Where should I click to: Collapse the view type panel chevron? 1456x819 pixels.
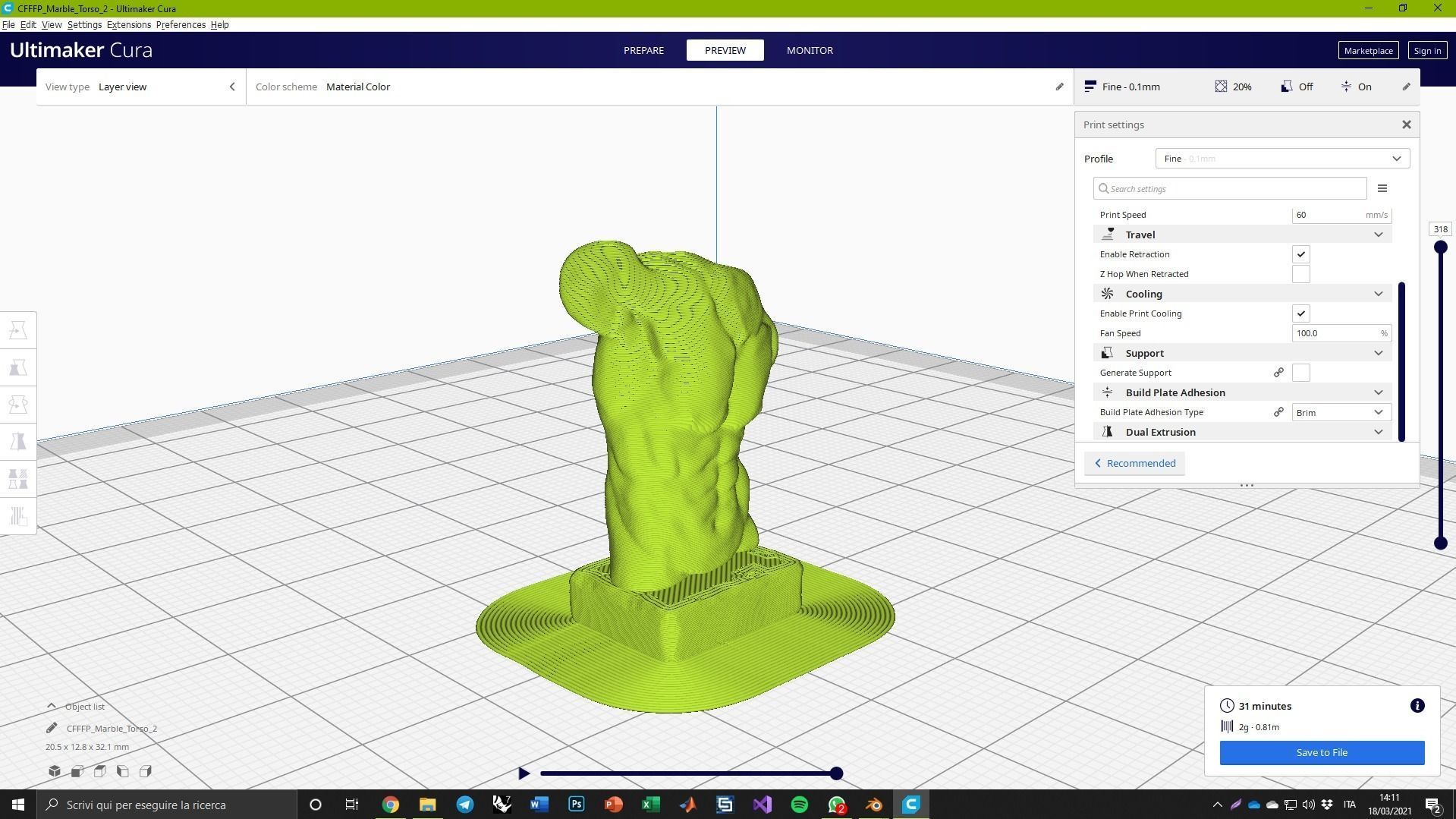(x=232, y=87)
